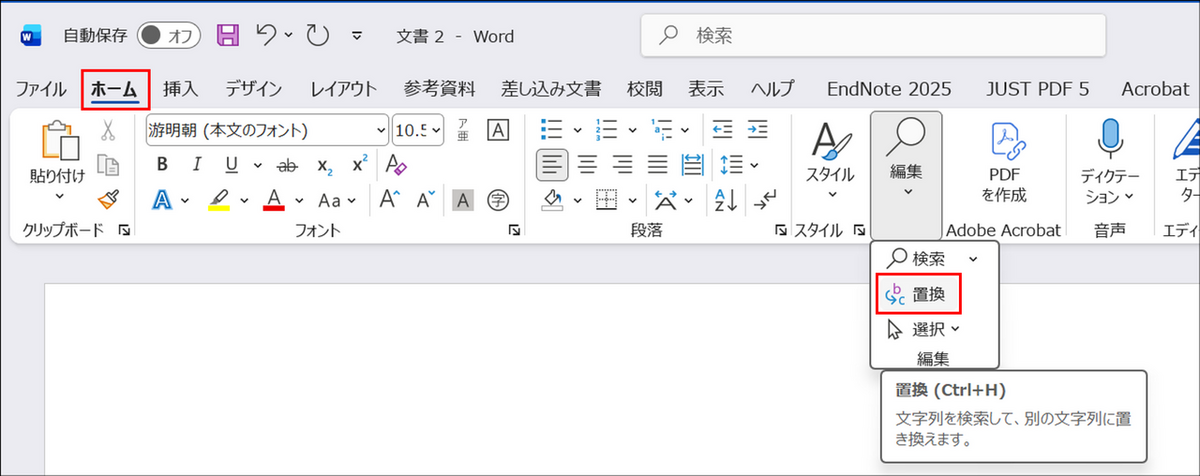Viewport: 1200px width, 476px height.
Task: Expand the Search (検索) menu arrow
Action: pyautogui.click(x=973, y=258)
